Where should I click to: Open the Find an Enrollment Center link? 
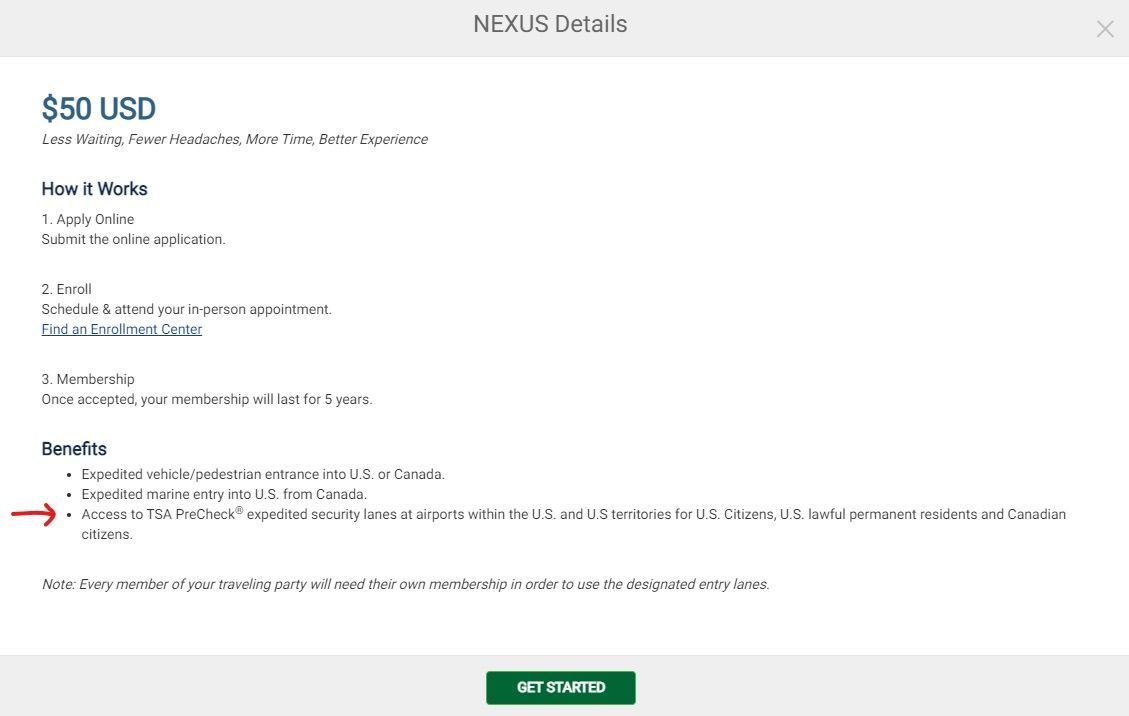pyautogui.click(x=122, y=329)
